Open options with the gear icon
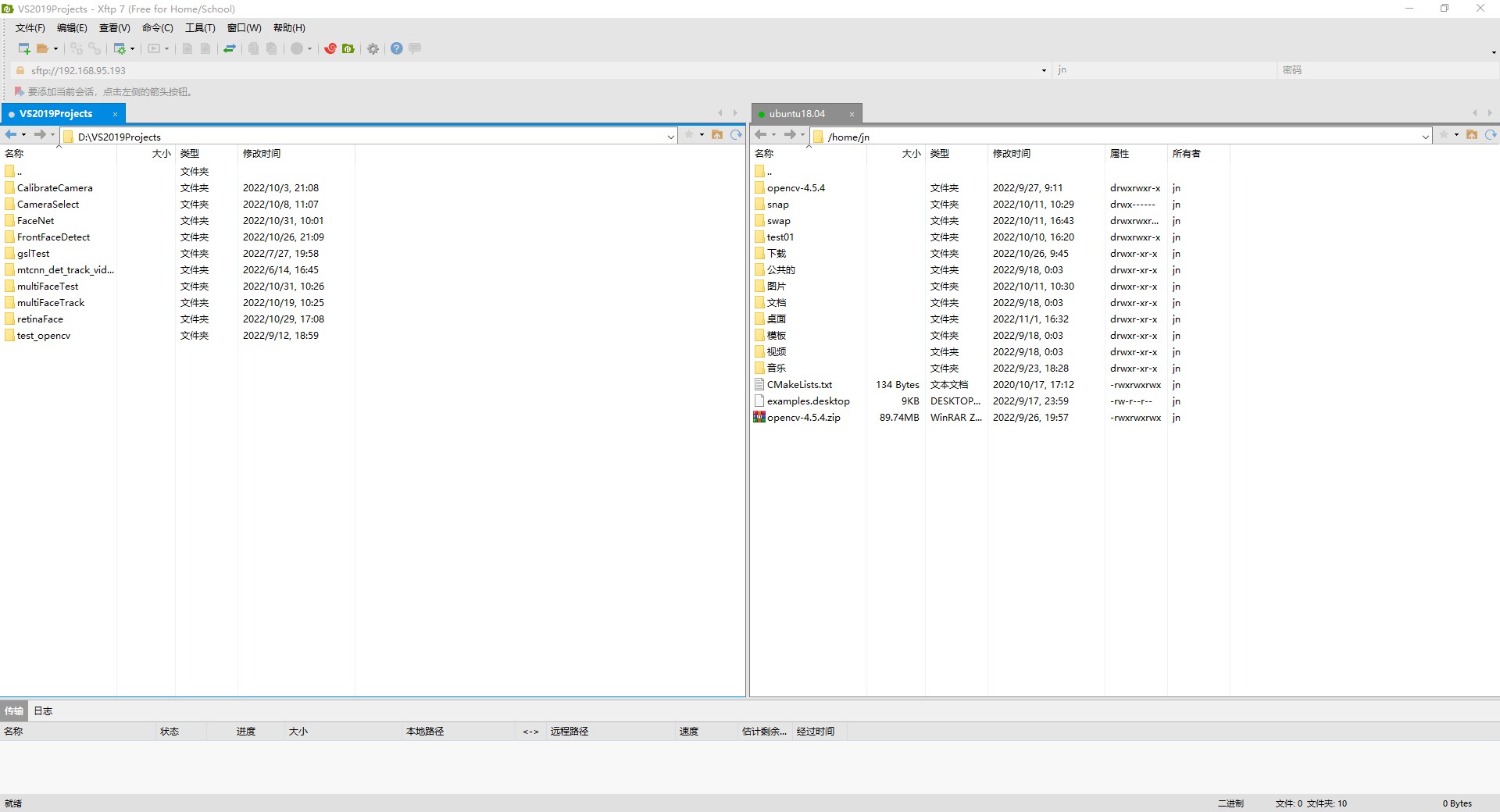This screenshot has width=1500, height=812. [373, 48]
